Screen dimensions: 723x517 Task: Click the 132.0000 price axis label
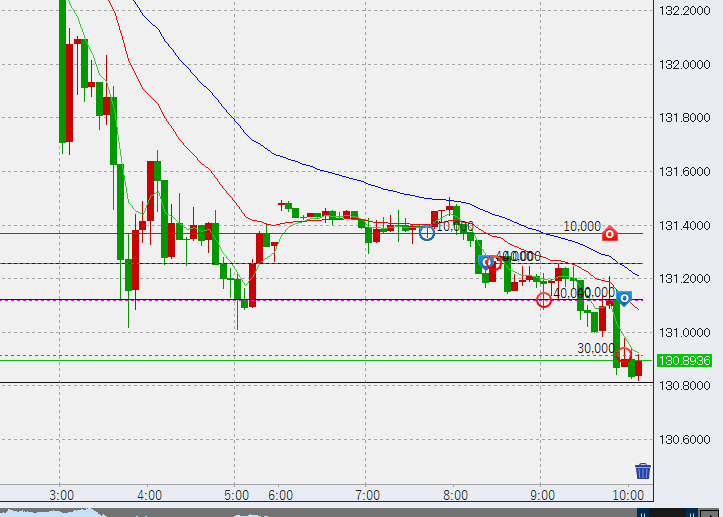click(x=684, y=65)
